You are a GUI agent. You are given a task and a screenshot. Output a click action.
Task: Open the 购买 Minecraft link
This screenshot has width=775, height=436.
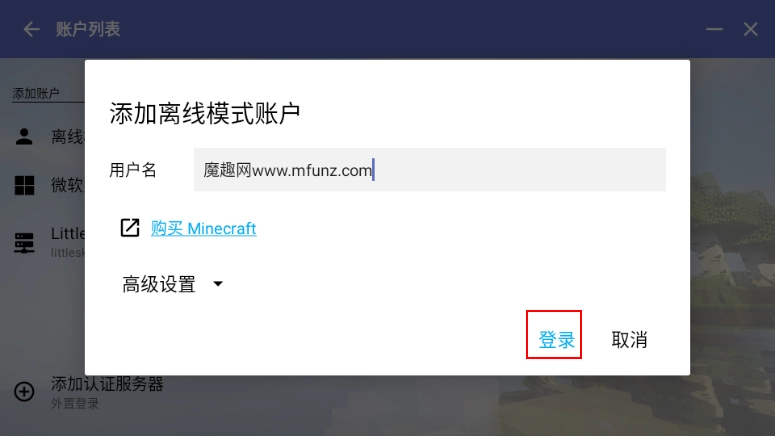pyautogui.click(x=203, y=228)
